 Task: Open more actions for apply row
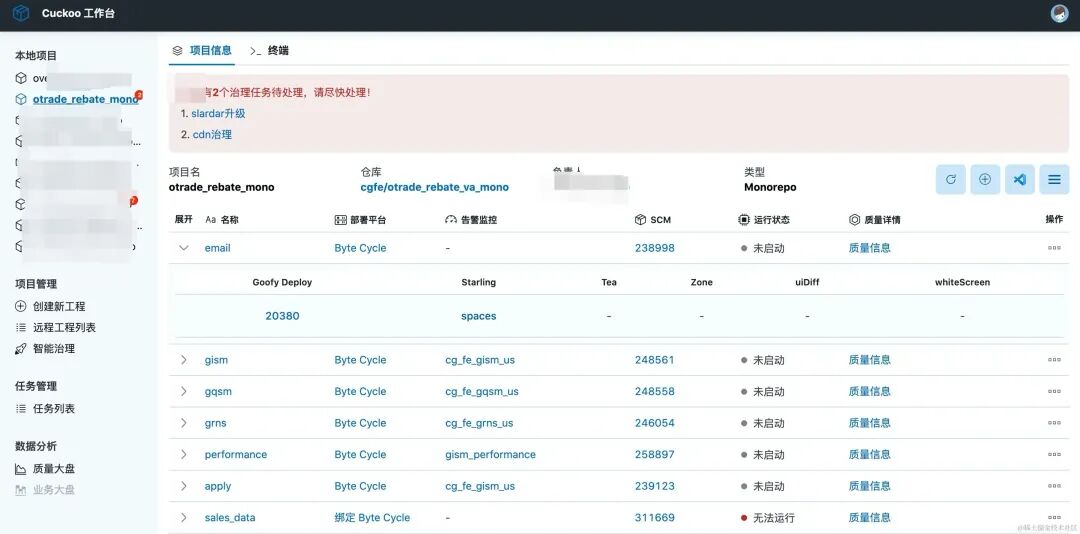click(1054, 486)
